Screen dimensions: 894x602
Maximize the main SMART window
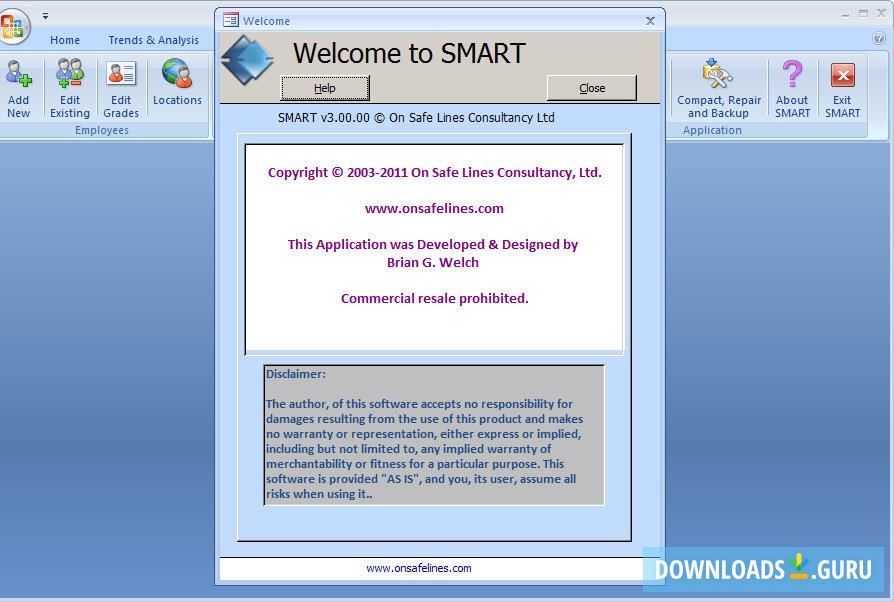(863, 13)
